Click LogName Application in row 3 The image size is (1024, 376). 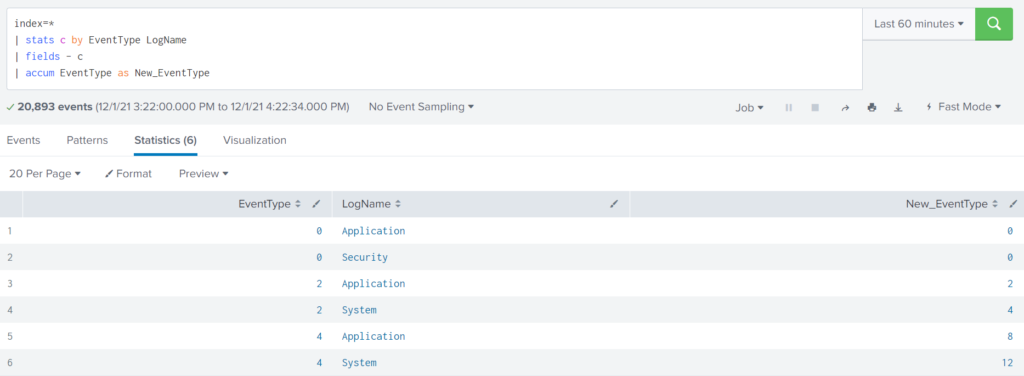[x=374, y=284]
